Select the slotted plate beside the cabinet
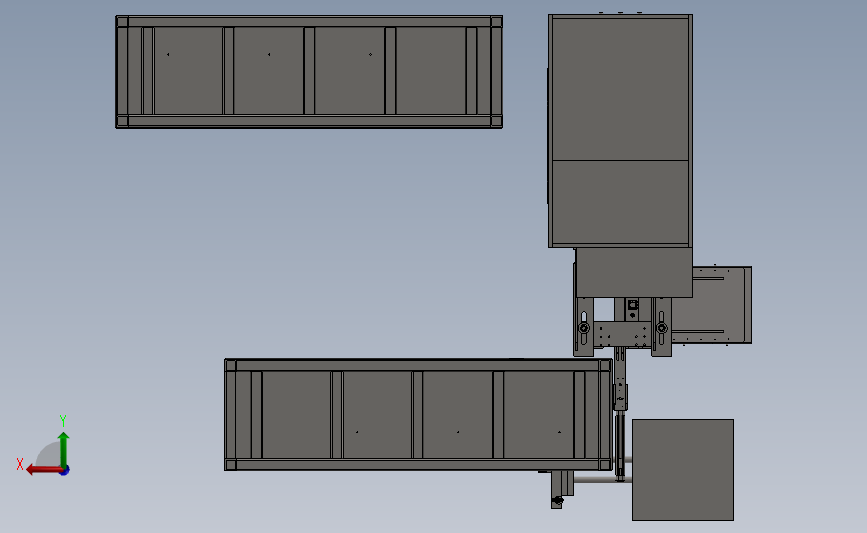Viewport: 867px width, 533px height. coord(713,305)
